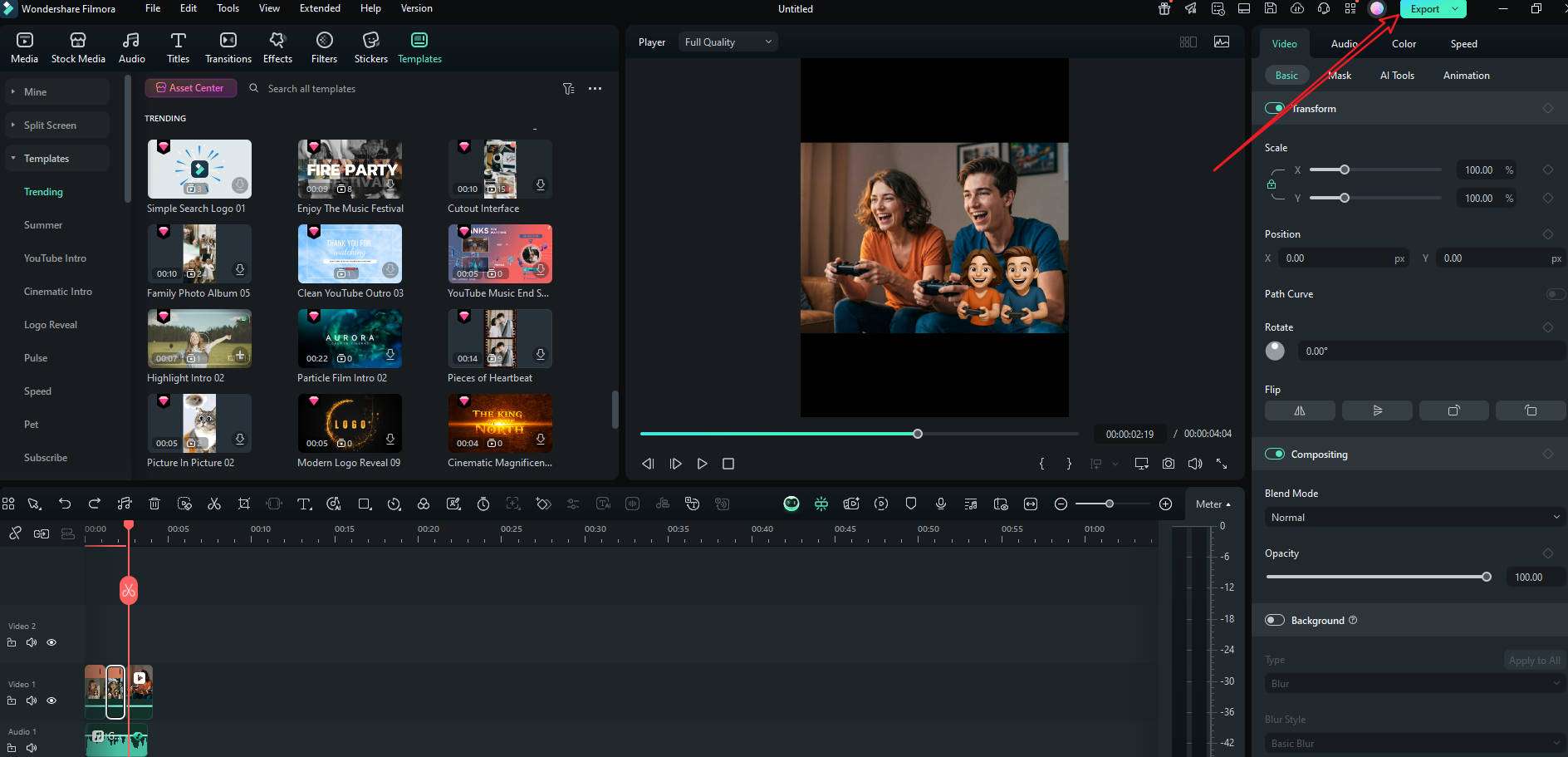Image resolution: width=1568 pixels, height=757 pixels.
Task: Select the Crop tool in timeline toolbar
Action: pyautogui.click(x=244, y=504)
